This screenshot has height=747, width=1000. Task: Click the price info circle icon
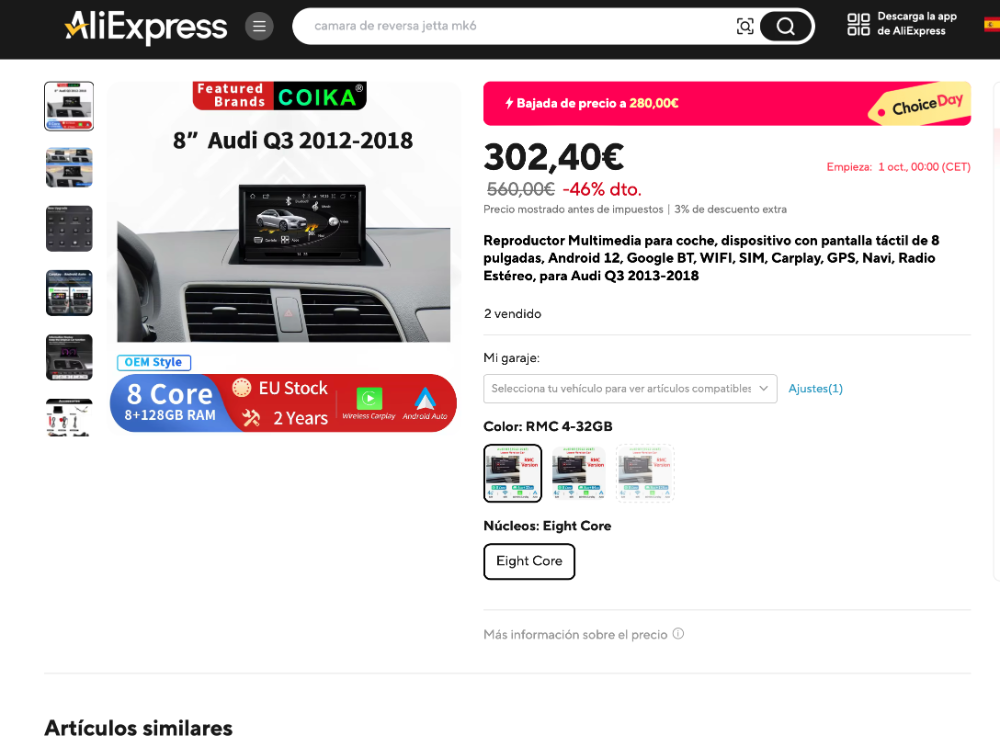[x=679, y=633]
